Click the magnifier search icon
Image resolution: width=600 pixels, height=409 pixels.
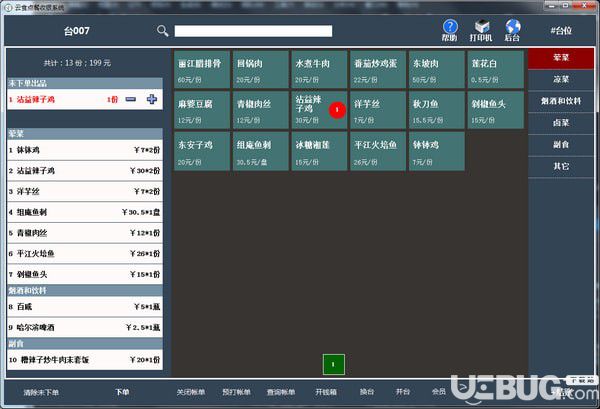click(162, 31)
